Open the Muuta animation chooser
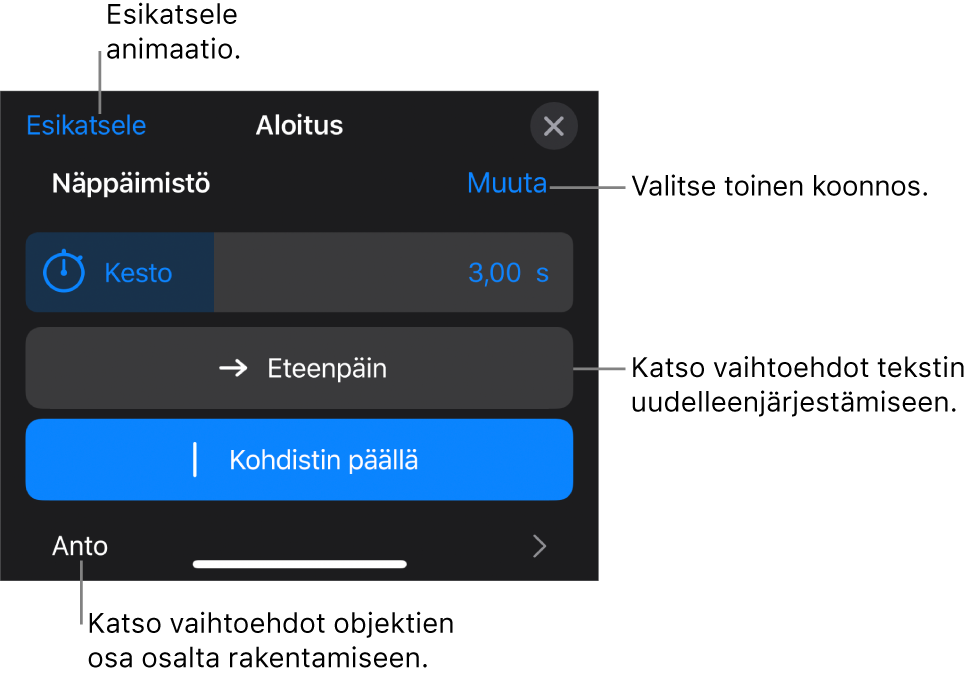974x676 pixels. [506, 184]
